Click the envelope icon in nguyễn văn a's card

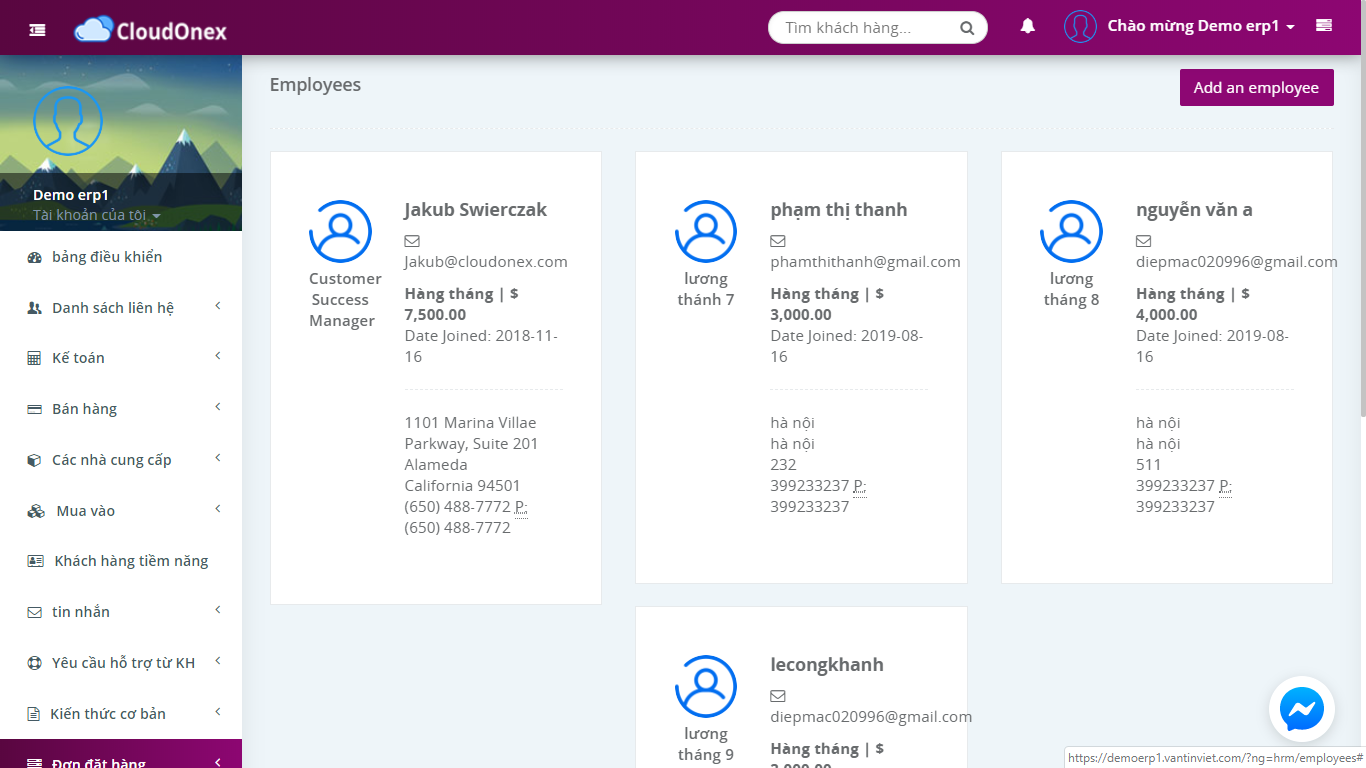(1144, 241)
